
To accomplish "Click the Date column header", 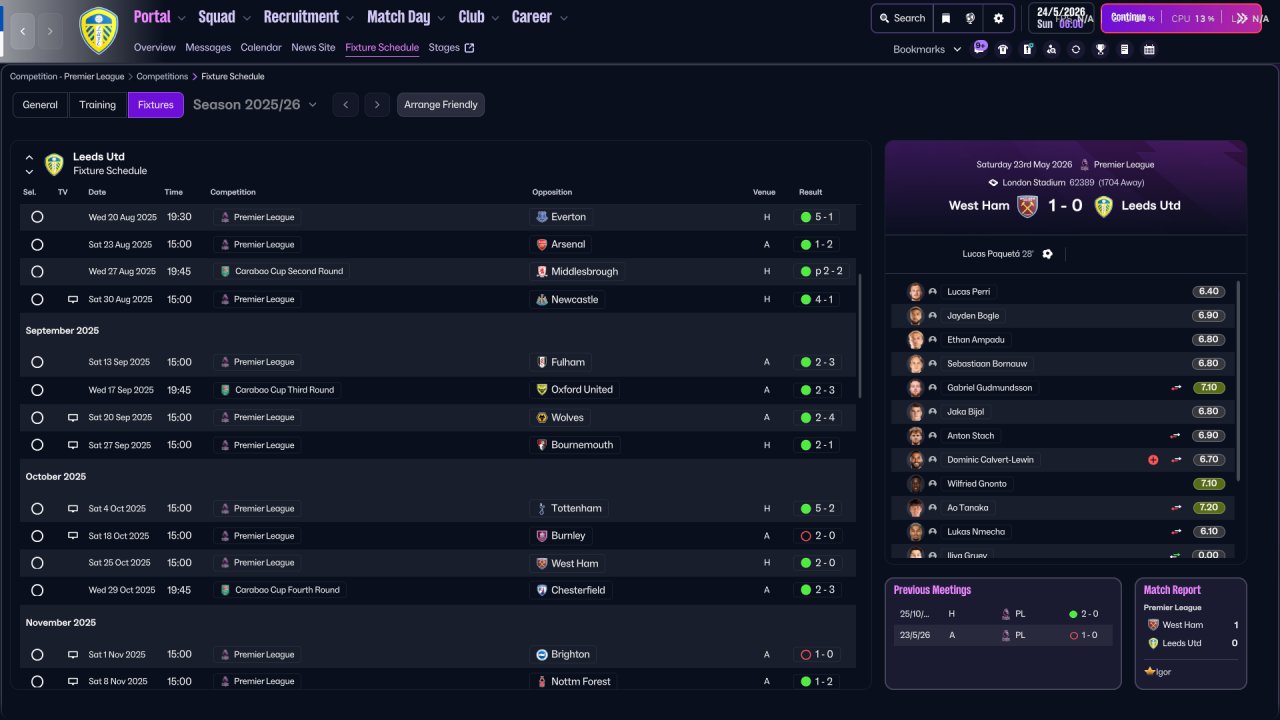I will point(97,192).
